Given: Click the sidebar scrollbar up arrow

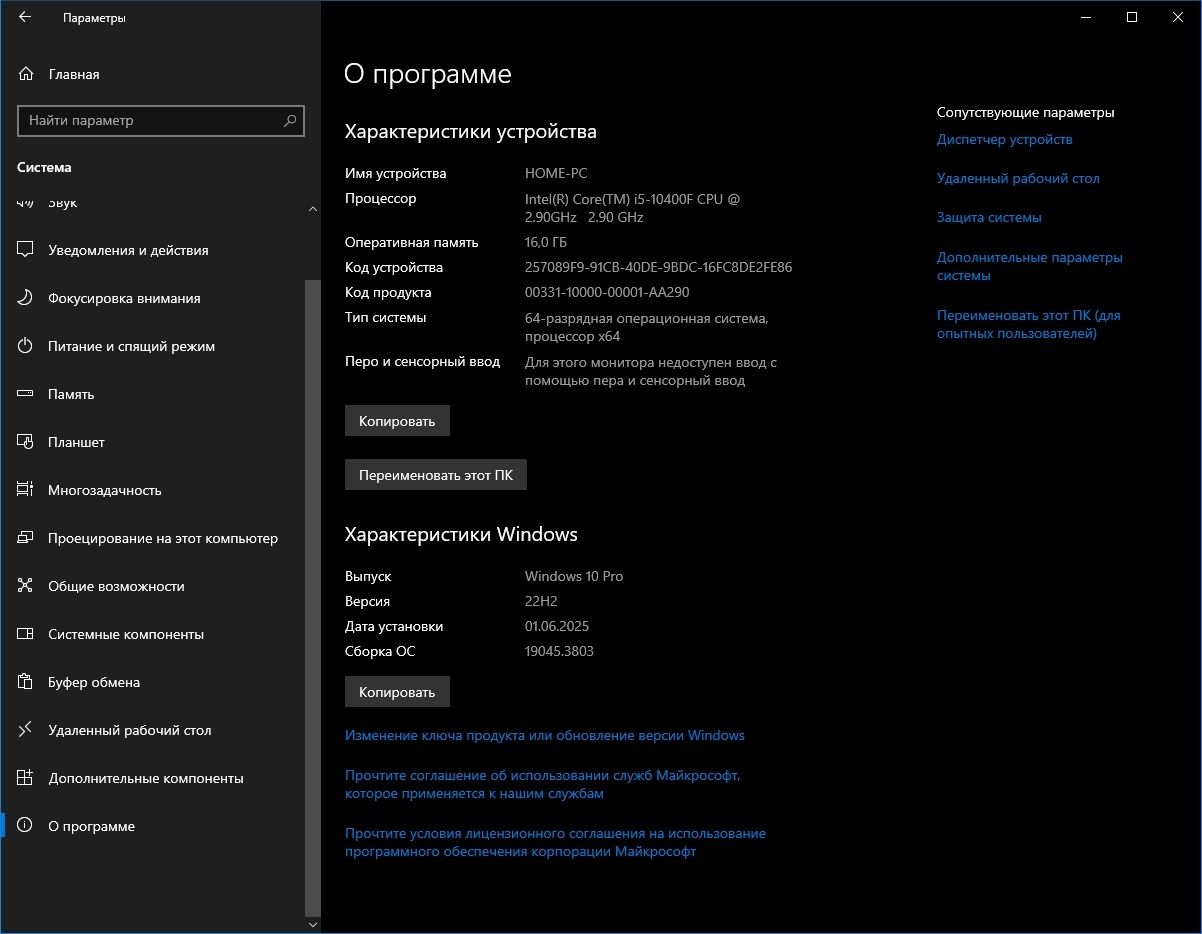Looking at the screenshot, I should [x=313, y=209].
